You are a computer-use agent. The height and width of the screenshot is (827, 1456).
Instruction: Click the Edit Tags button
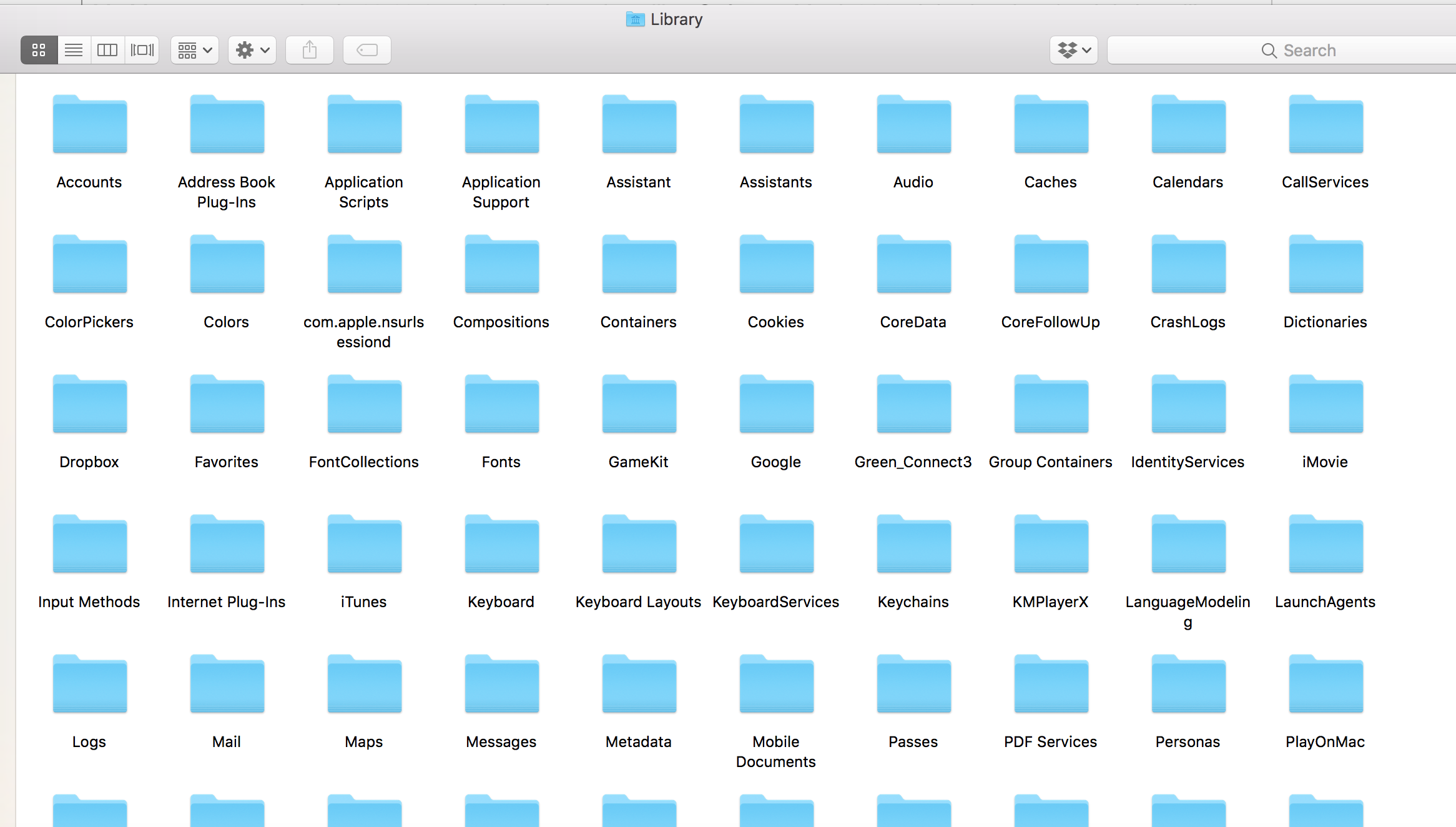[x=366, y=50]
